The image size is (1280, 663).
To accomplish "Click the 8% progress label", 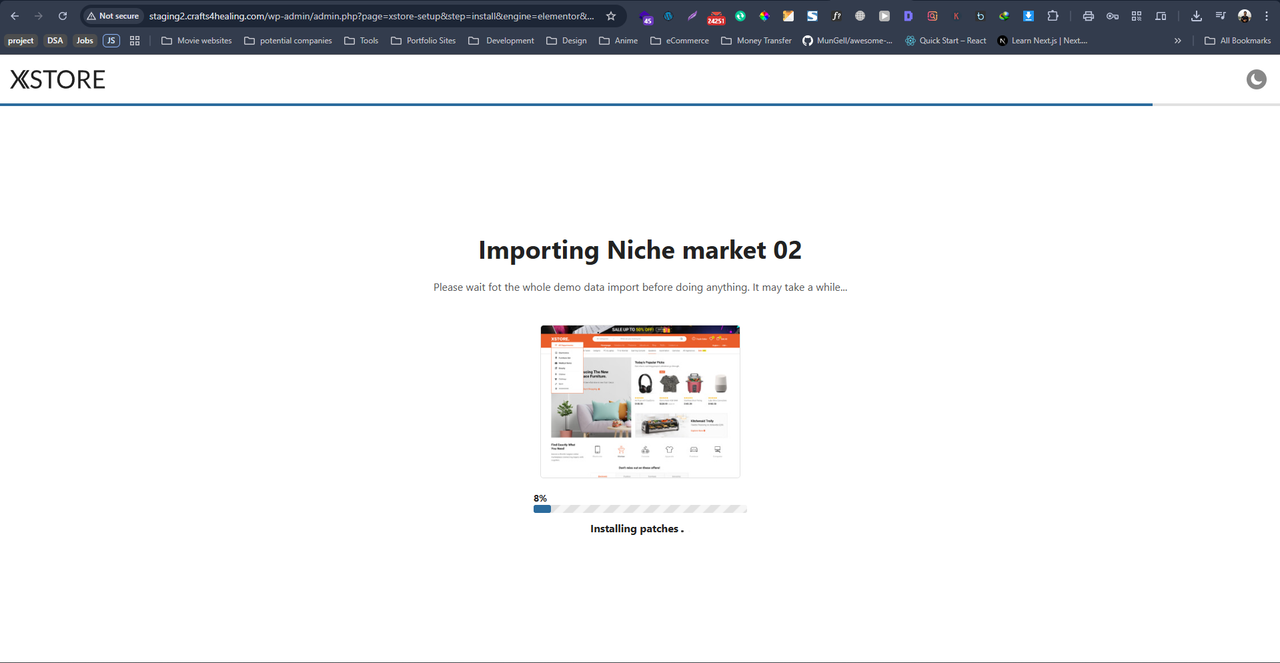I will [540, 498].
